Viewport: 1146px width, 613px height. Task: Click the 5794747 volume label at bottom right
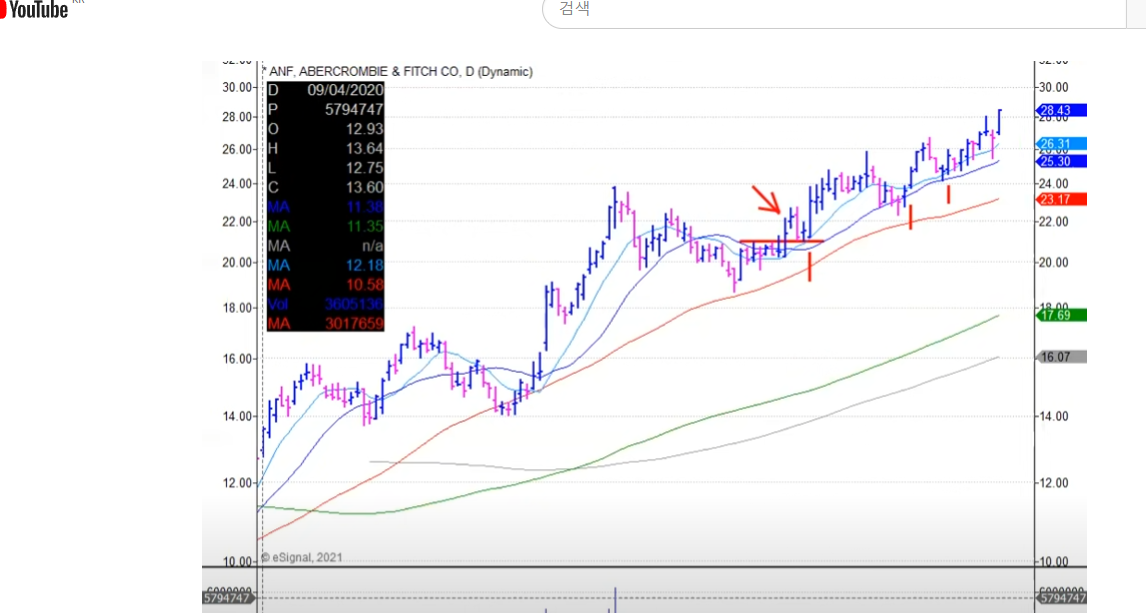point(1062,598)
